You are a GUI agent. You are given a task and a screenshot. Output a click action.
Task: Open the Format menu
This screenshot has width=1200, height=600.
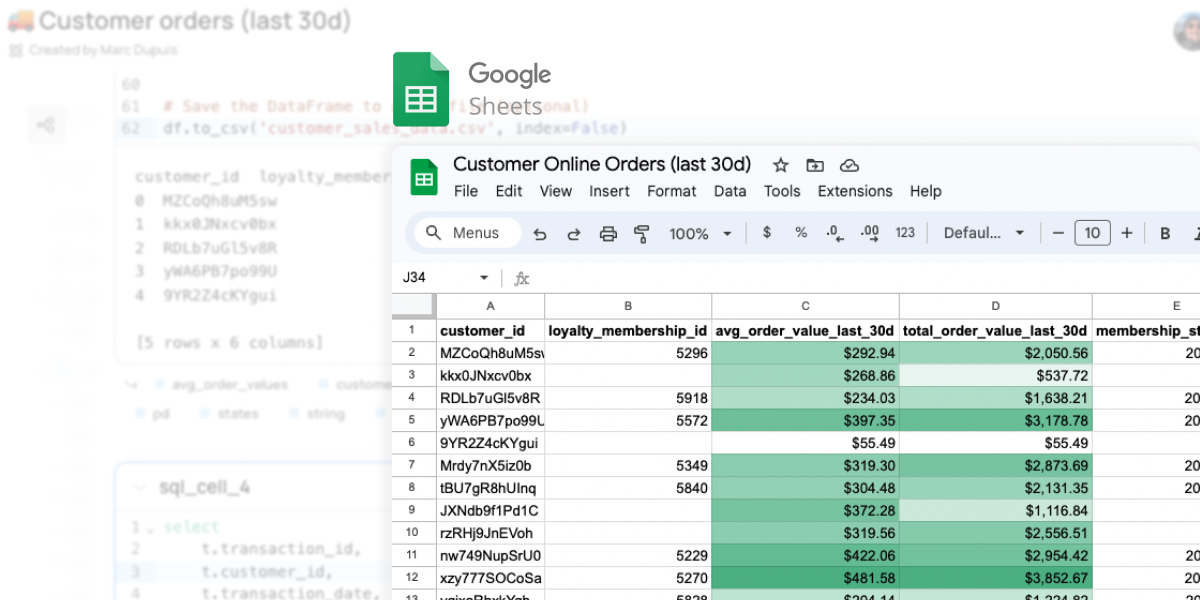tap(672, 191)
